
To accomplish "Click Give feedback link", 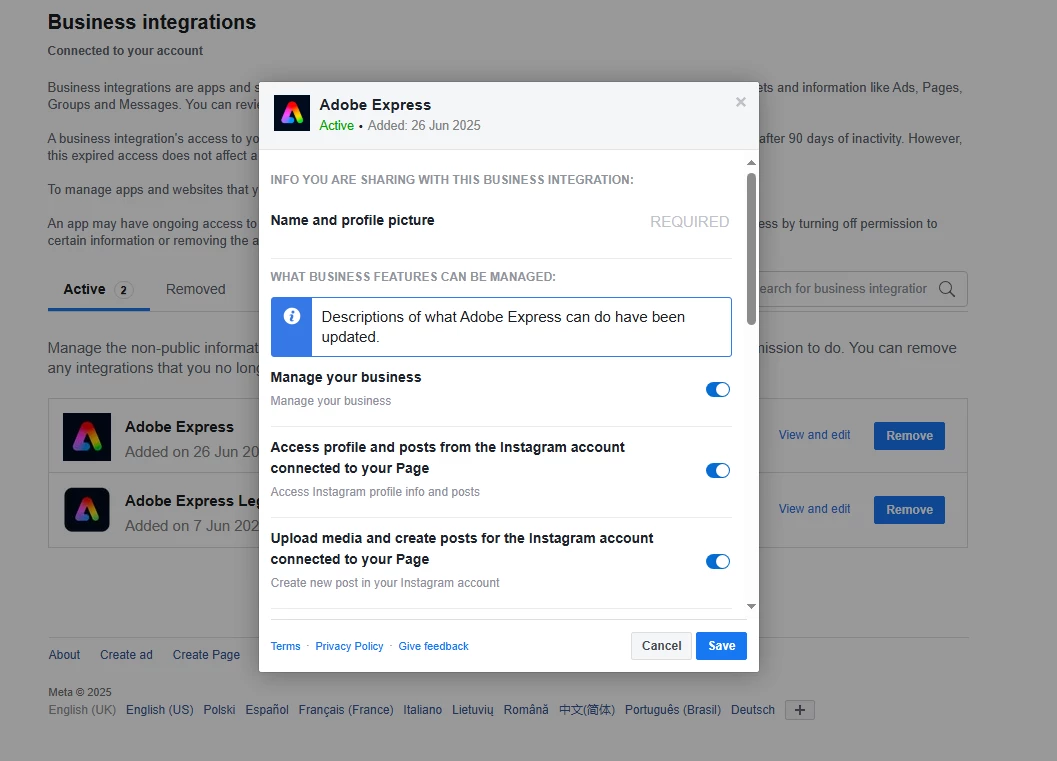I will pos(433,646).
